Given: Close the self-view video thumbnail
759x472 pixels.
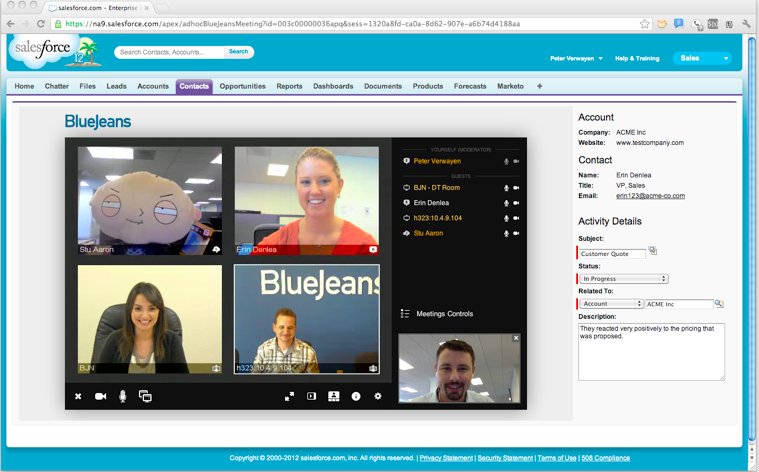Looking at the screenshot, I should pos(516,338).
